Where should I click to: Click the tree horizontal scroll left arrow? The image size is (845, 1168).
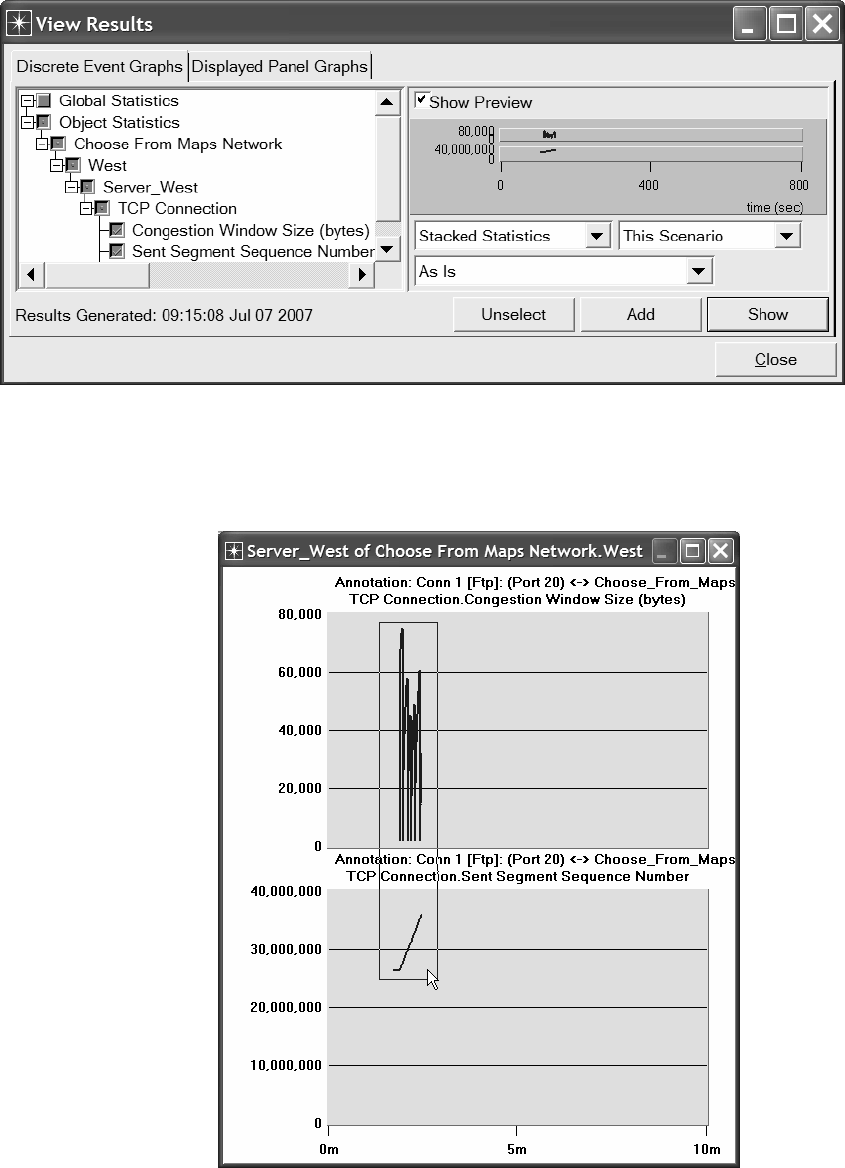31,274
